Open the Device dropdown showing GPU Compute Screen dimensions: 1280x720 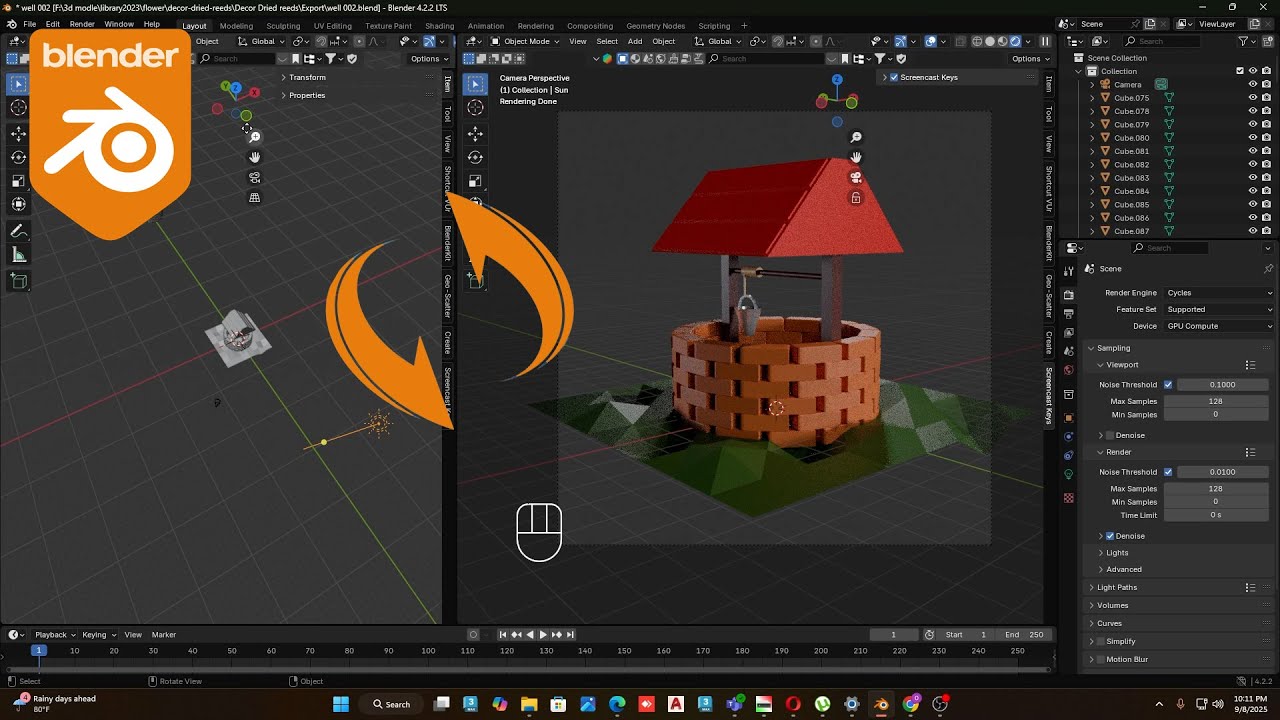click(x=1219, y=326)
